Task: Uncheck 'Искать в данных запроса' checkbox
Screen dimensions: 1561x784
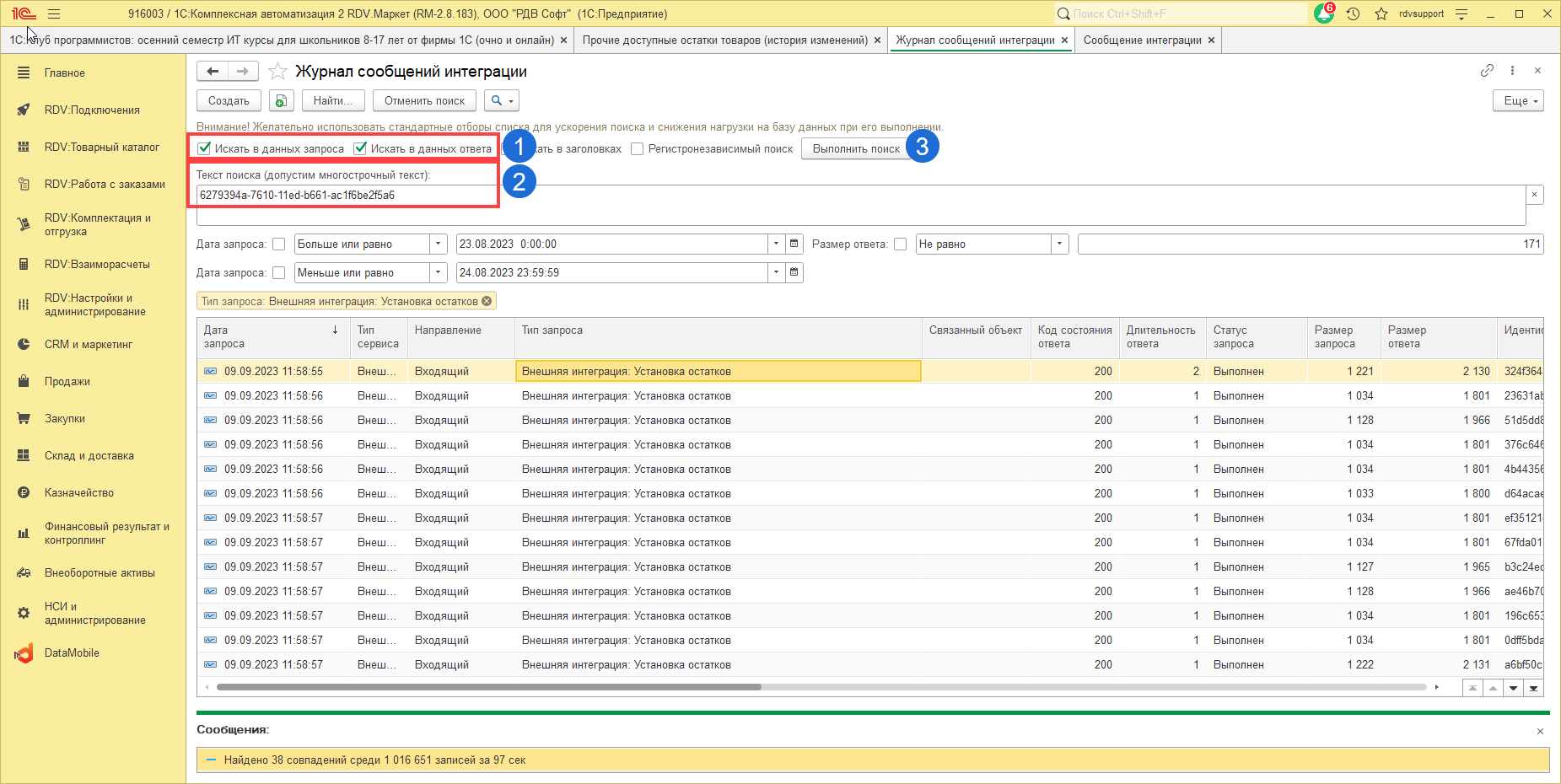Action: point(204,148)
